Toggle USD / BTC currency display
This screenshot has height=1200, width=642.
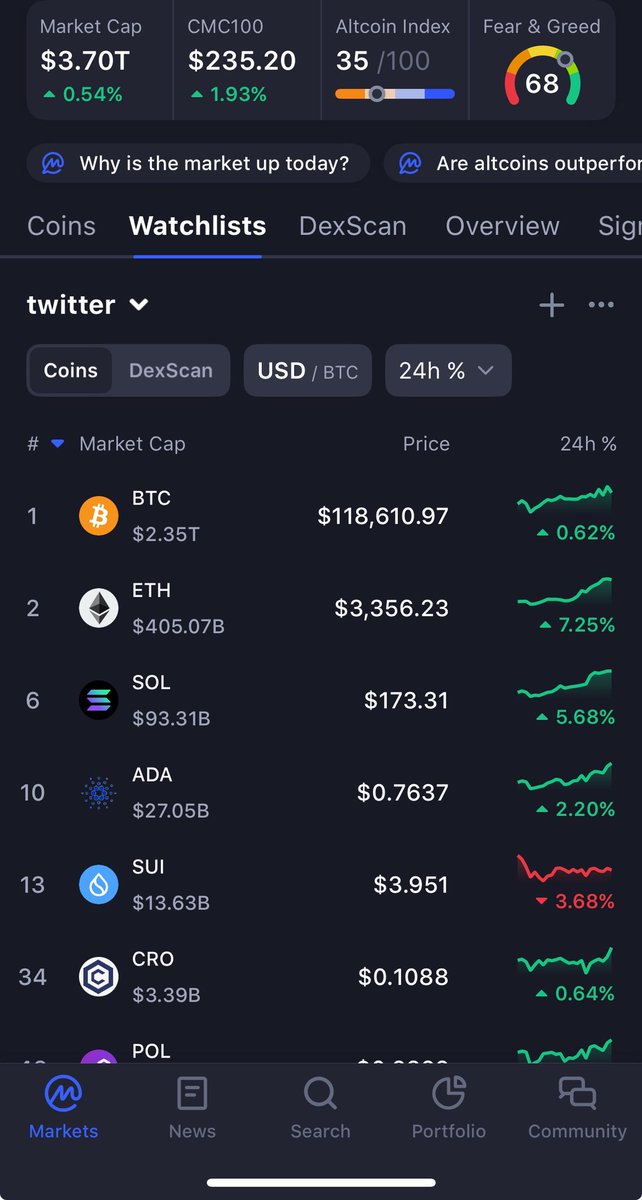[308, 371]
